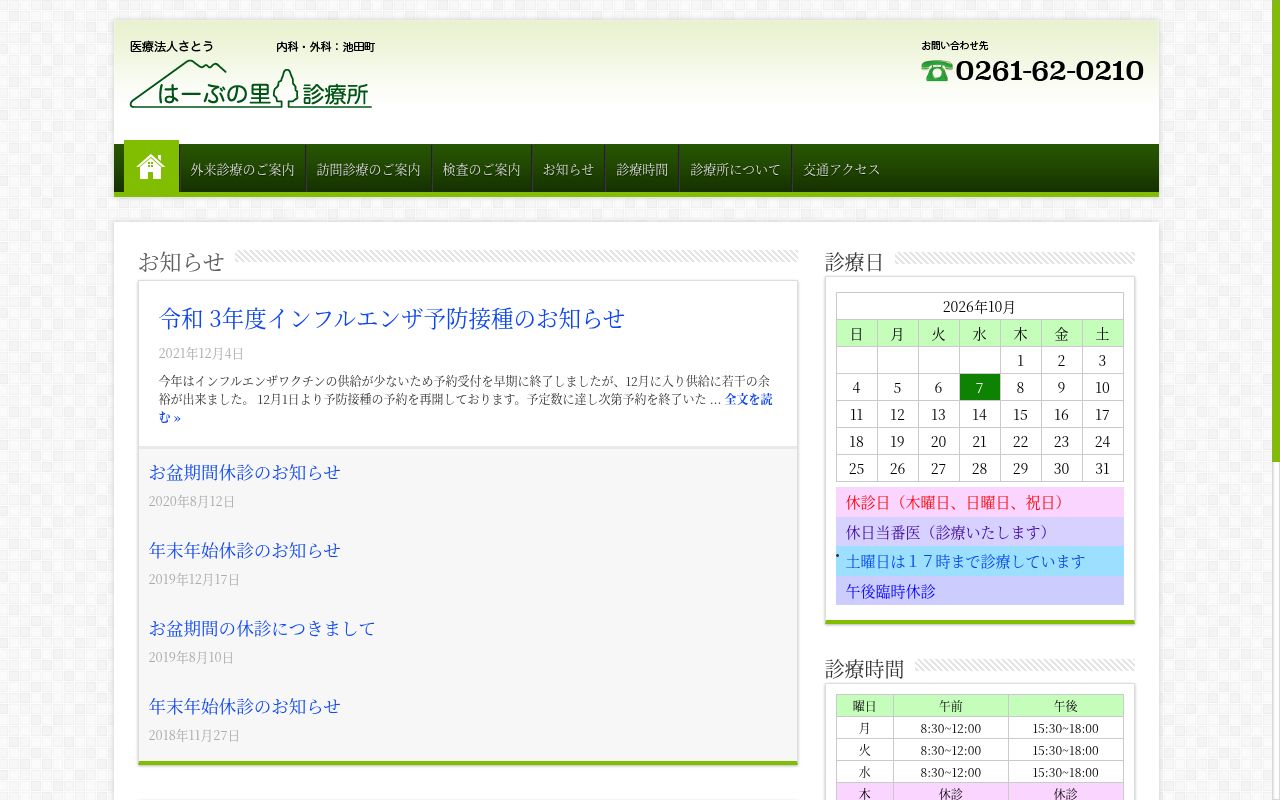Click the 2026年10月 calendar caption
This screenshot has height=800, width=1280.
coord(979,306)
